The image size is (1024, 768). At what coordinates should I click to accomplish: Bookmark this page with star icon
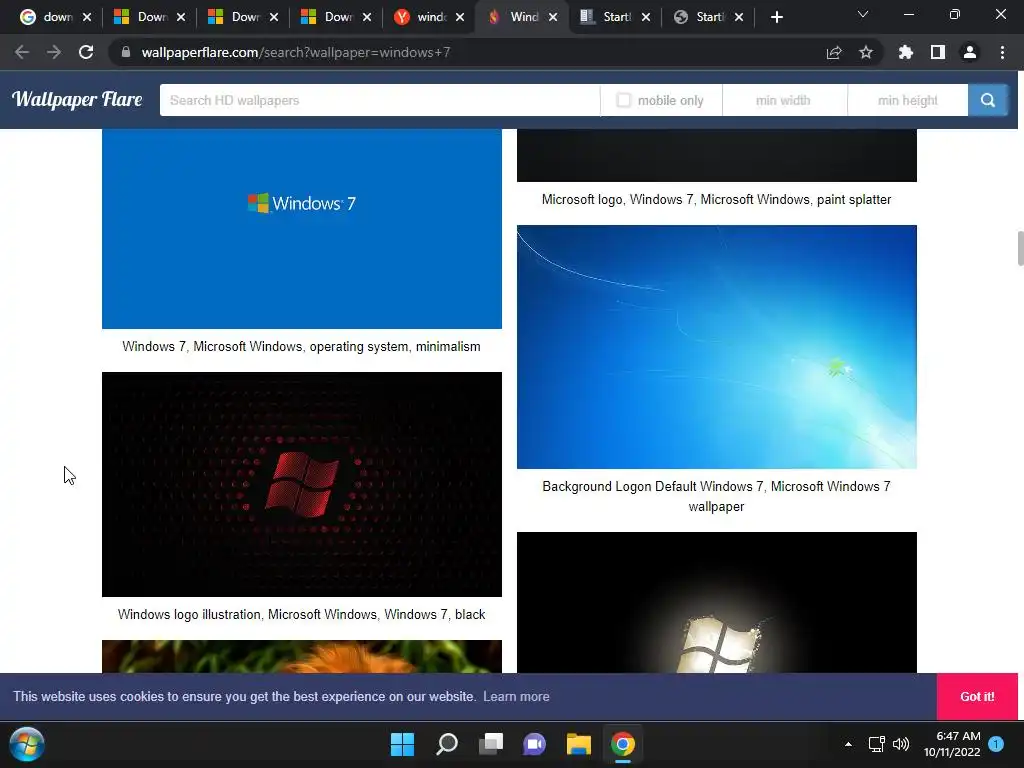(866, 52)
